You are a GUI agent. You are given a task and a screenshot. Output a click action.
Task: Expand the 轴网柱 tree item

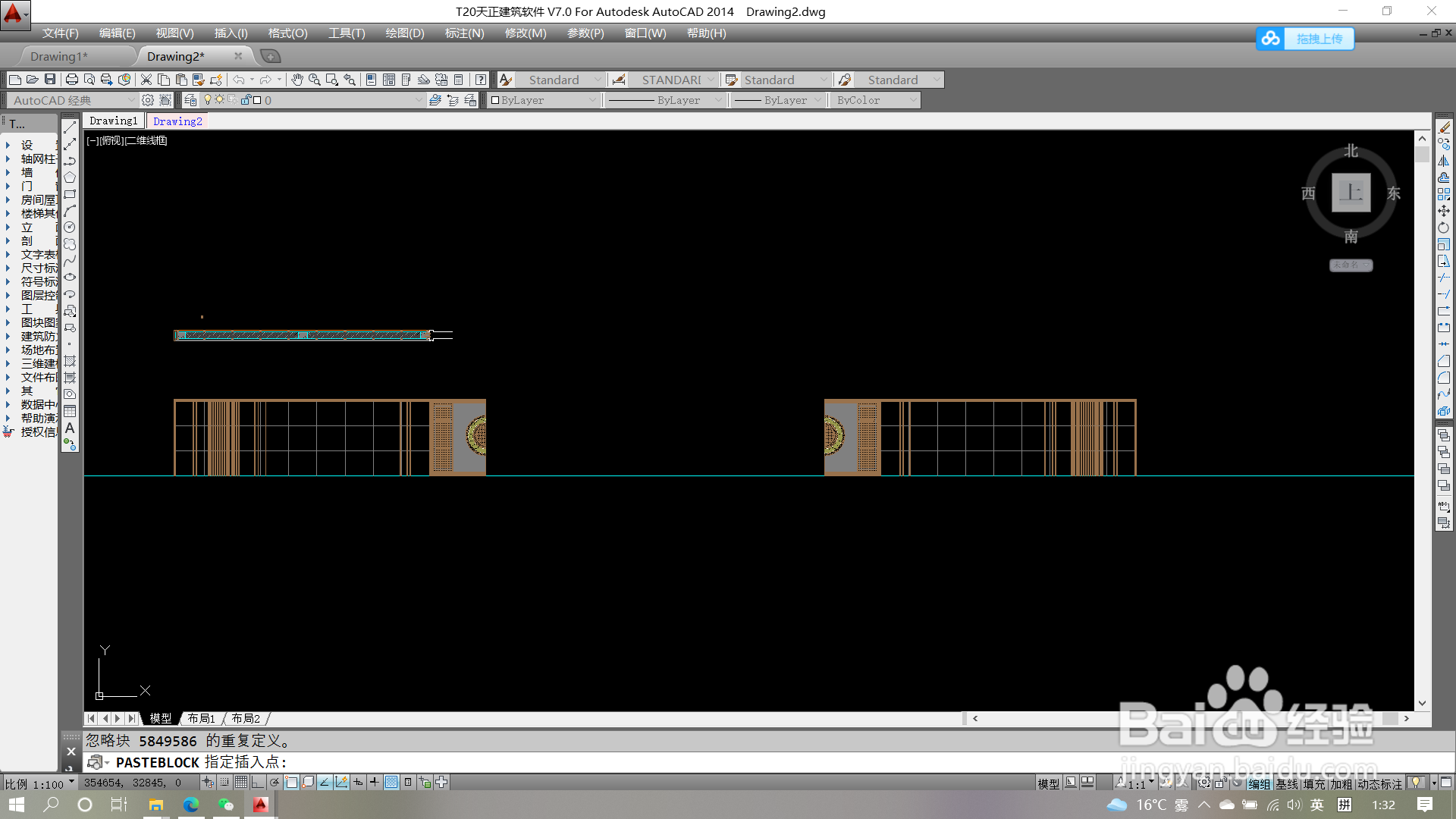pyautogui.click(x=8, y=159)
